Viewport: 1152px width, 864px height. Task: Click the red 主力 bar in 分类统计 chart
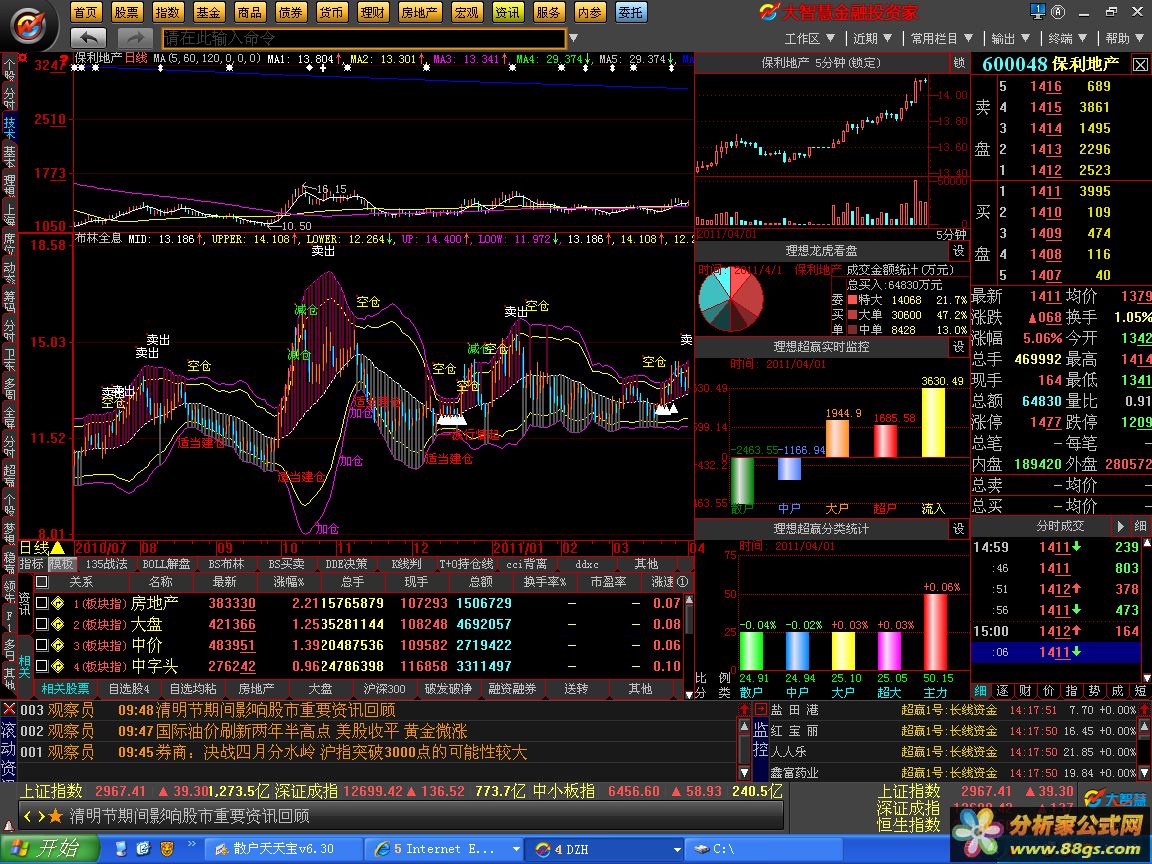click(935, 632)
